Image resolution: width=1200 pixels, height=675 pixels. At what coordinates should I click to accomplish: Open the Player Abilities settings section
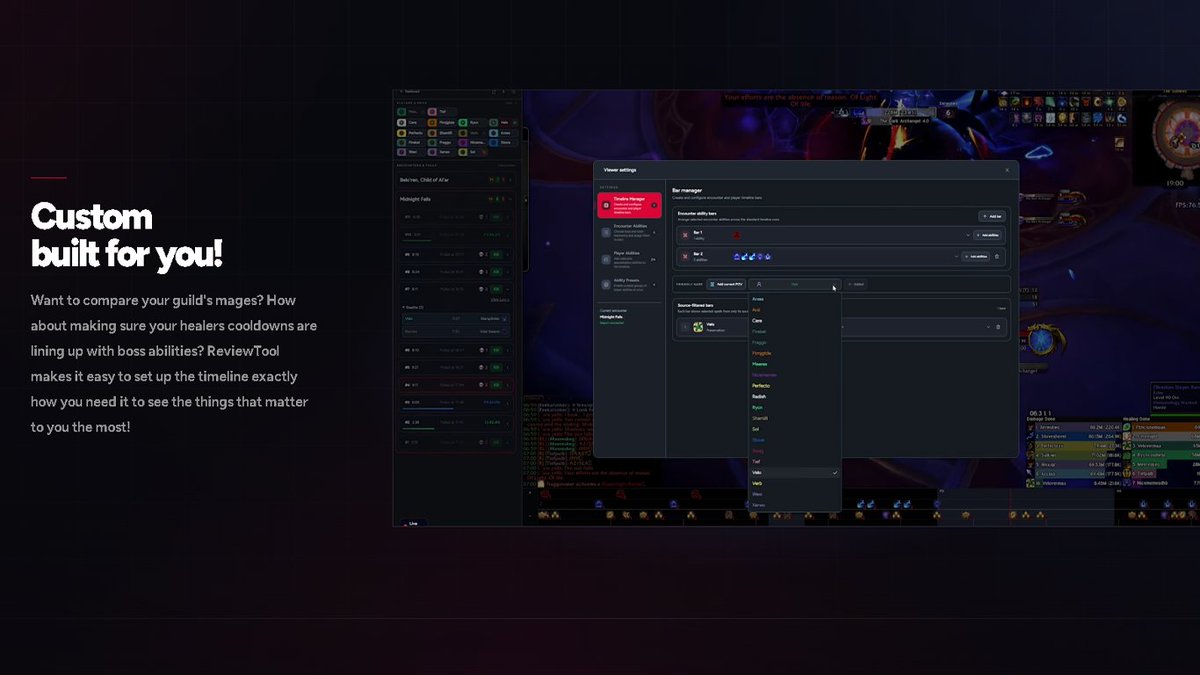(629, 259)
